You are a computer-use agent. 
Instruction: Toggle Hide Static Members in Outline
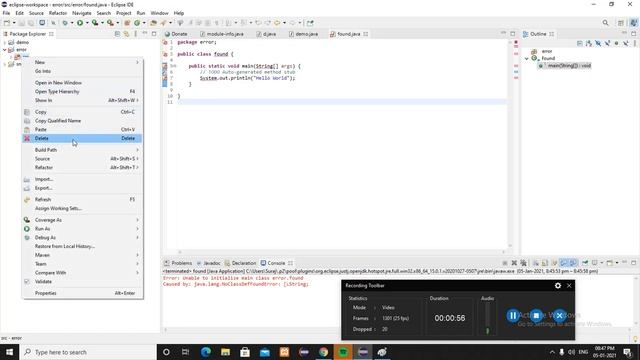[607, 43]
